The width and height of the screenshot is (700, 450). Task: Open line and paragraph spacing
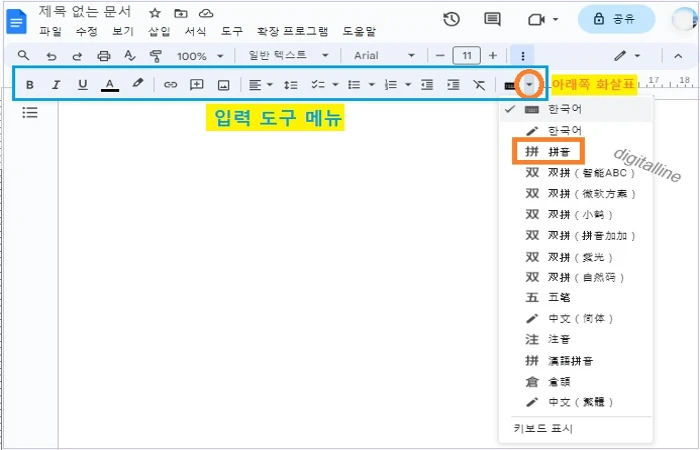point(291,84)
